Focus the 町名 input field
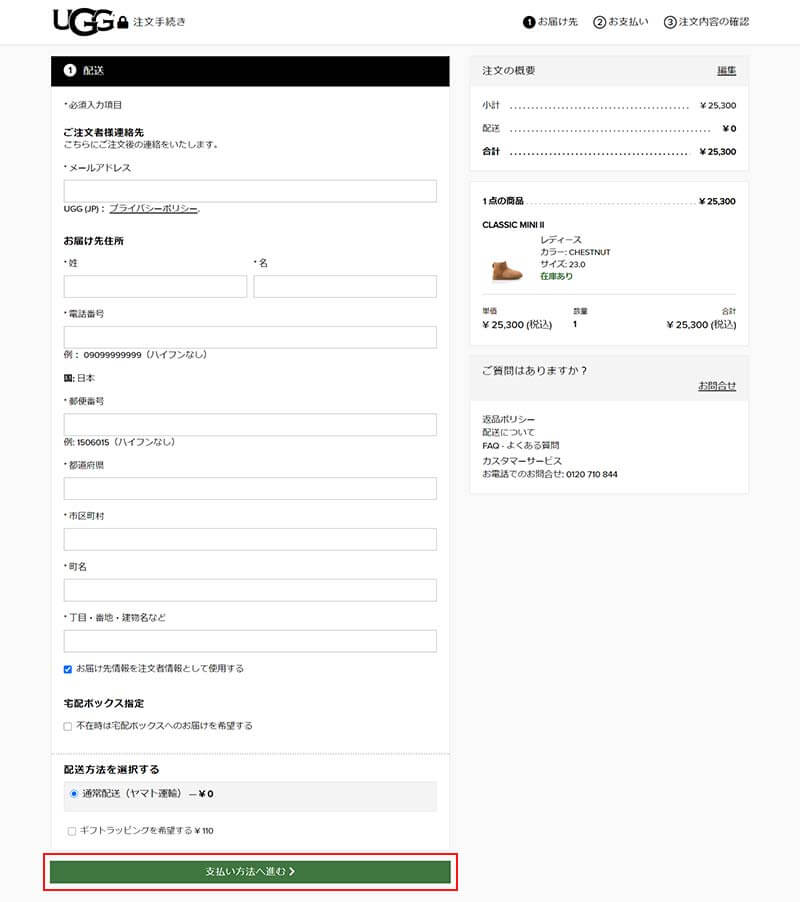The image size is (800, 902). (x=250, y=590)
